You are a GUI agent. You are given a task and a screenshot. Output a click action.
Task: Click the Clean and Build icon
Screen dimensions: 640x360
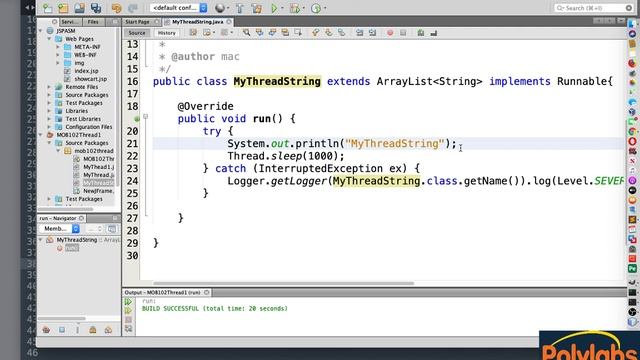click(x=257, y=8)
